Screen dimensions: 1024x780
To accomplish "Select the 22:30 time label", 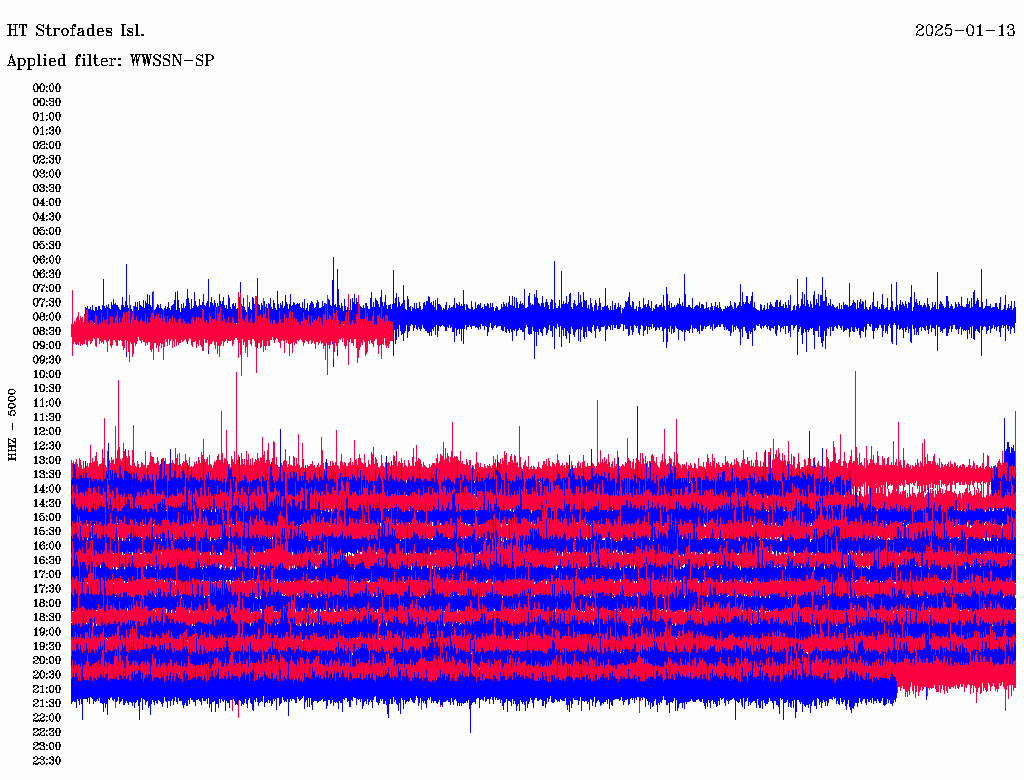I will coord(47,732).
